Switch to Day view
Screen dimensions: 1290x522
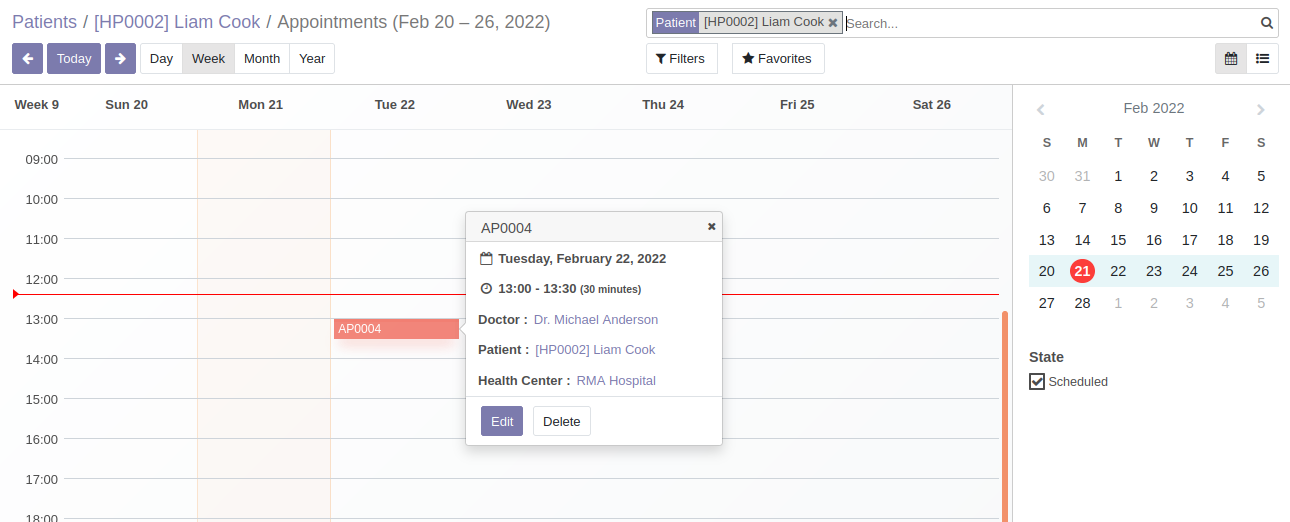(161, 59)
